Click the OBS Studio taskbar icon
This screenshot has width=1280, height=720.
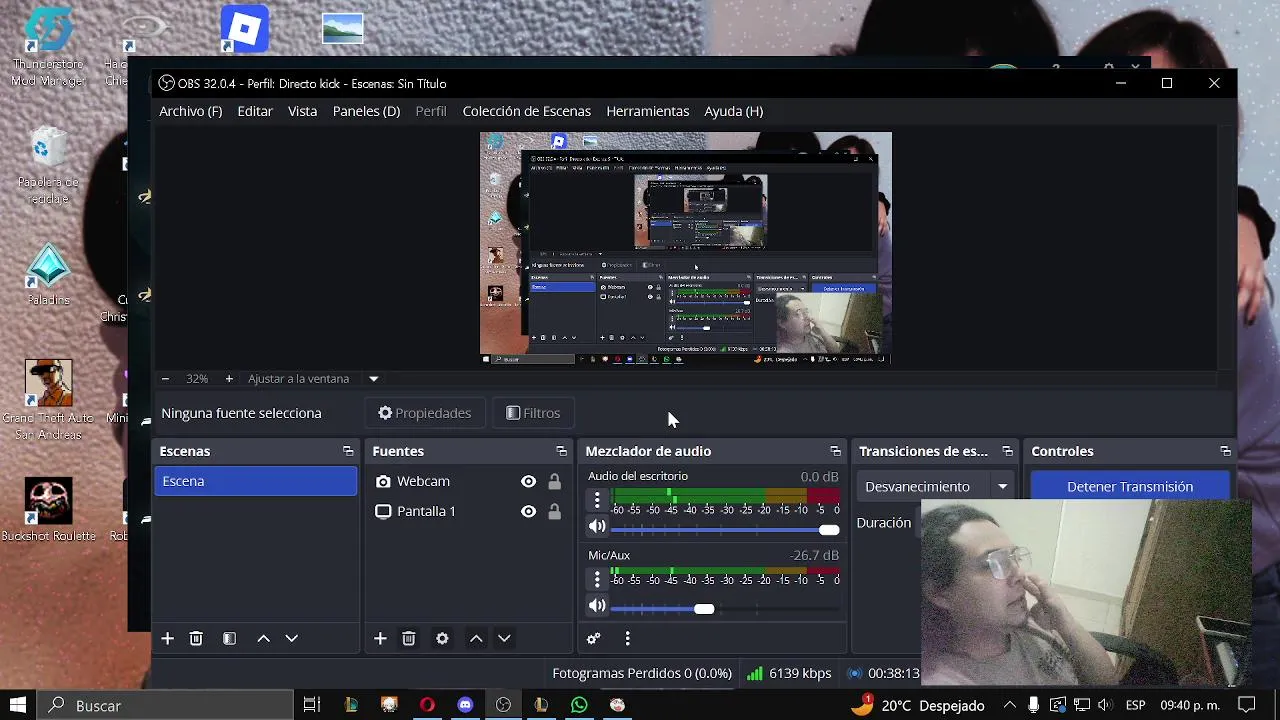point(503,705)
